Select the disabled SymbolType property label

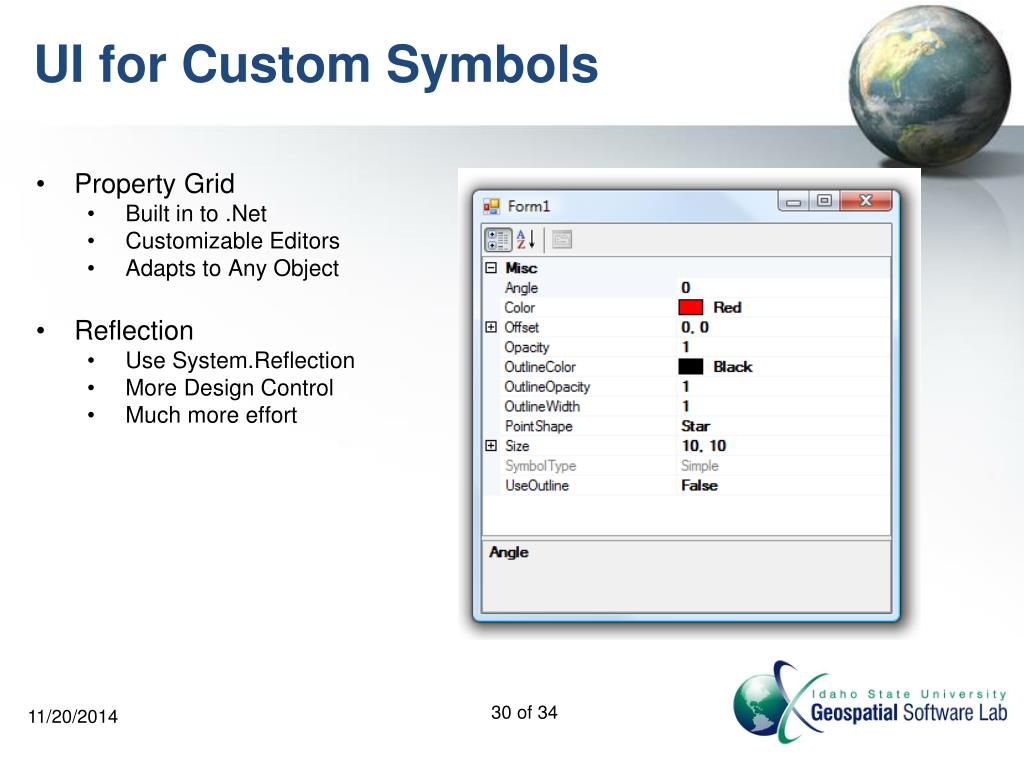[x=541, y=466]
